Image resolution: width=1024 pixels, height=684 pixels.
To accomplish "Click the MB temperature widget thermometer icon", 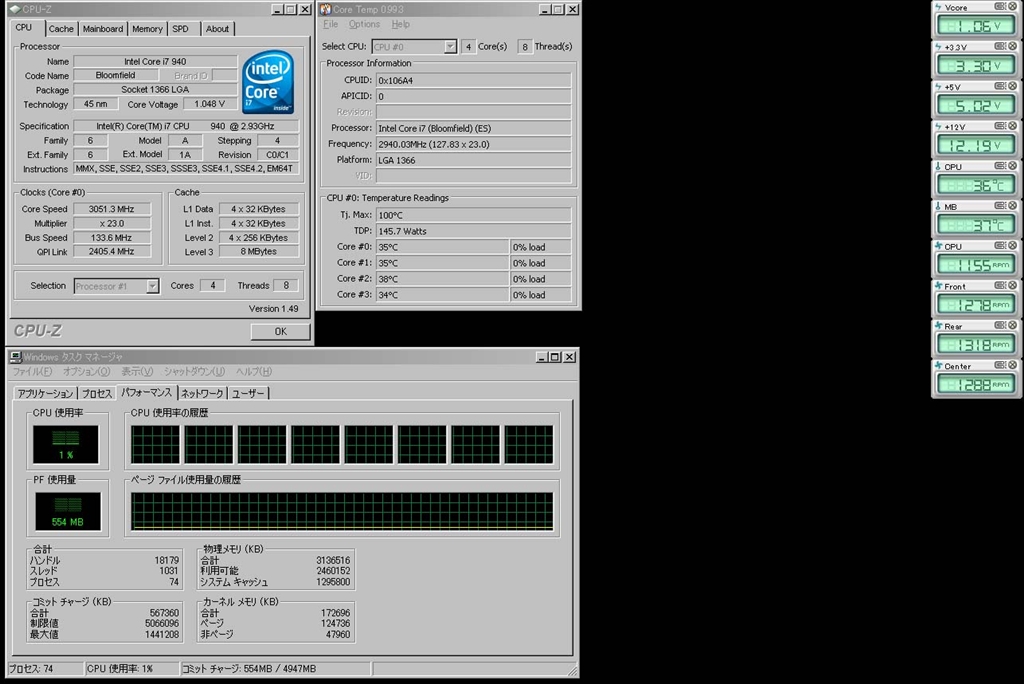I will [938, 206].
